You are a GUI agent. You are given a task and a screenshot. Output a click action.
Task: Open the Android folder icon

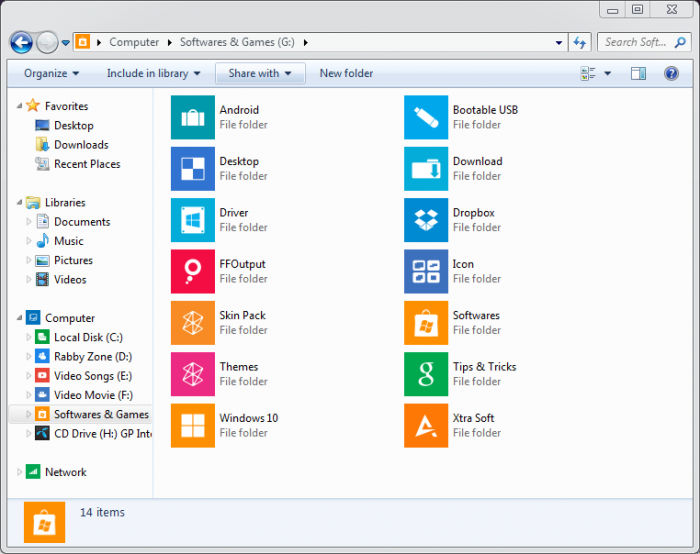coord(192,118)
